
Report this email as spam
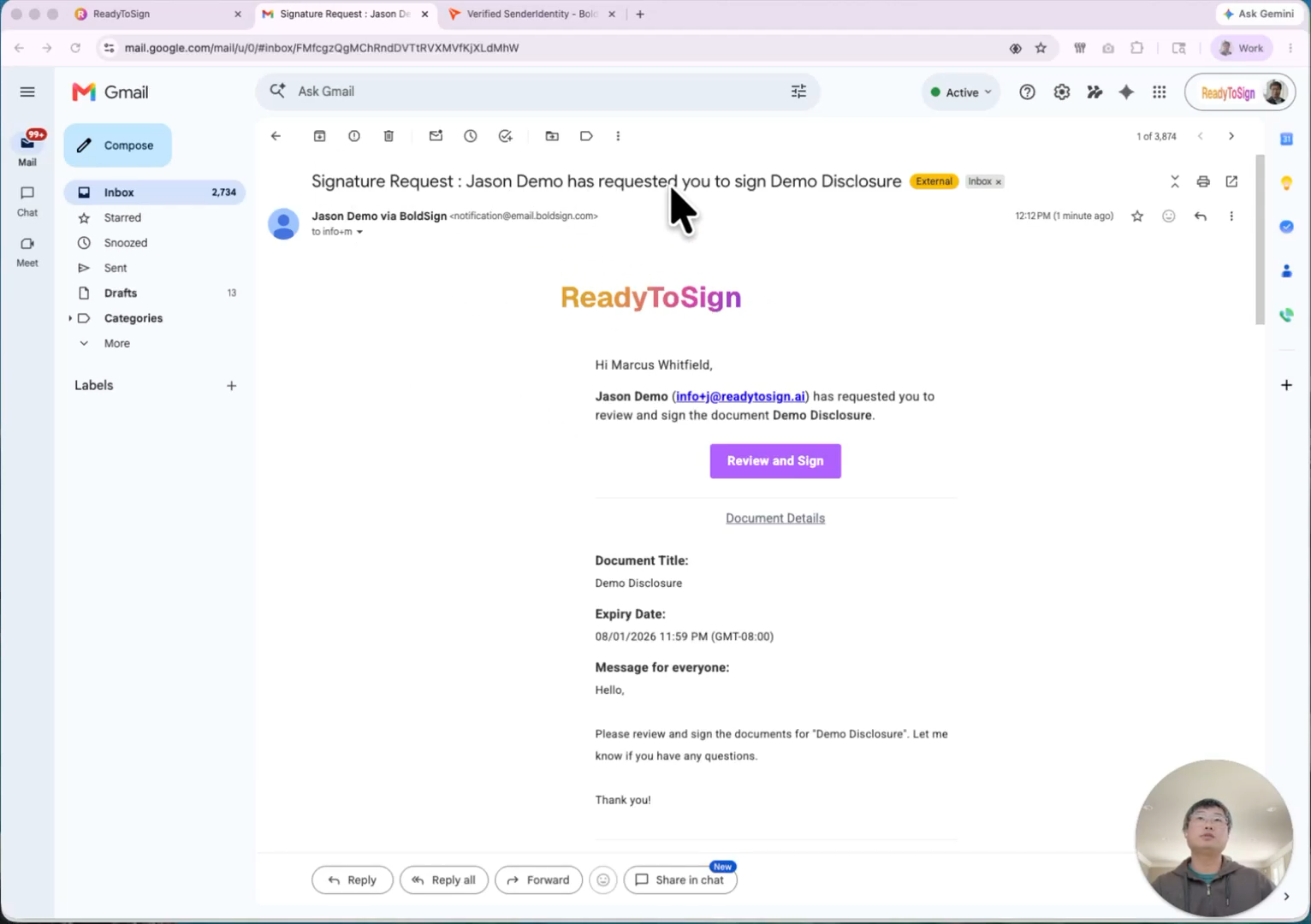click(354, 136)
